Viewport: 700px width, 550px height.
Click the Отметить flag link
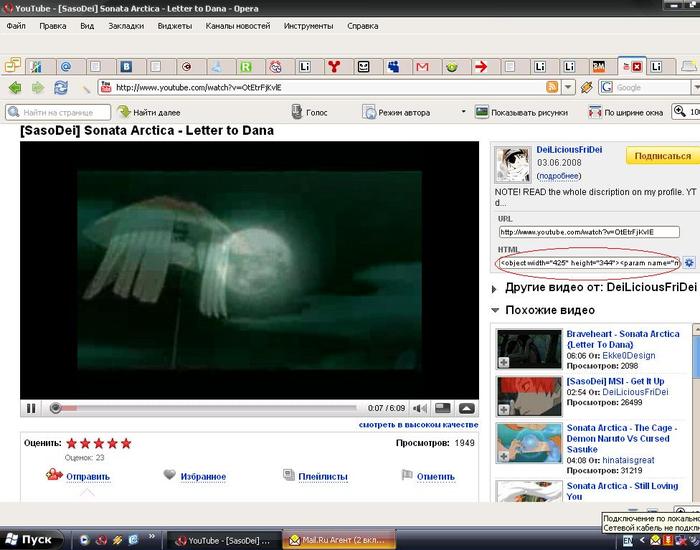(x=436, y=476)
